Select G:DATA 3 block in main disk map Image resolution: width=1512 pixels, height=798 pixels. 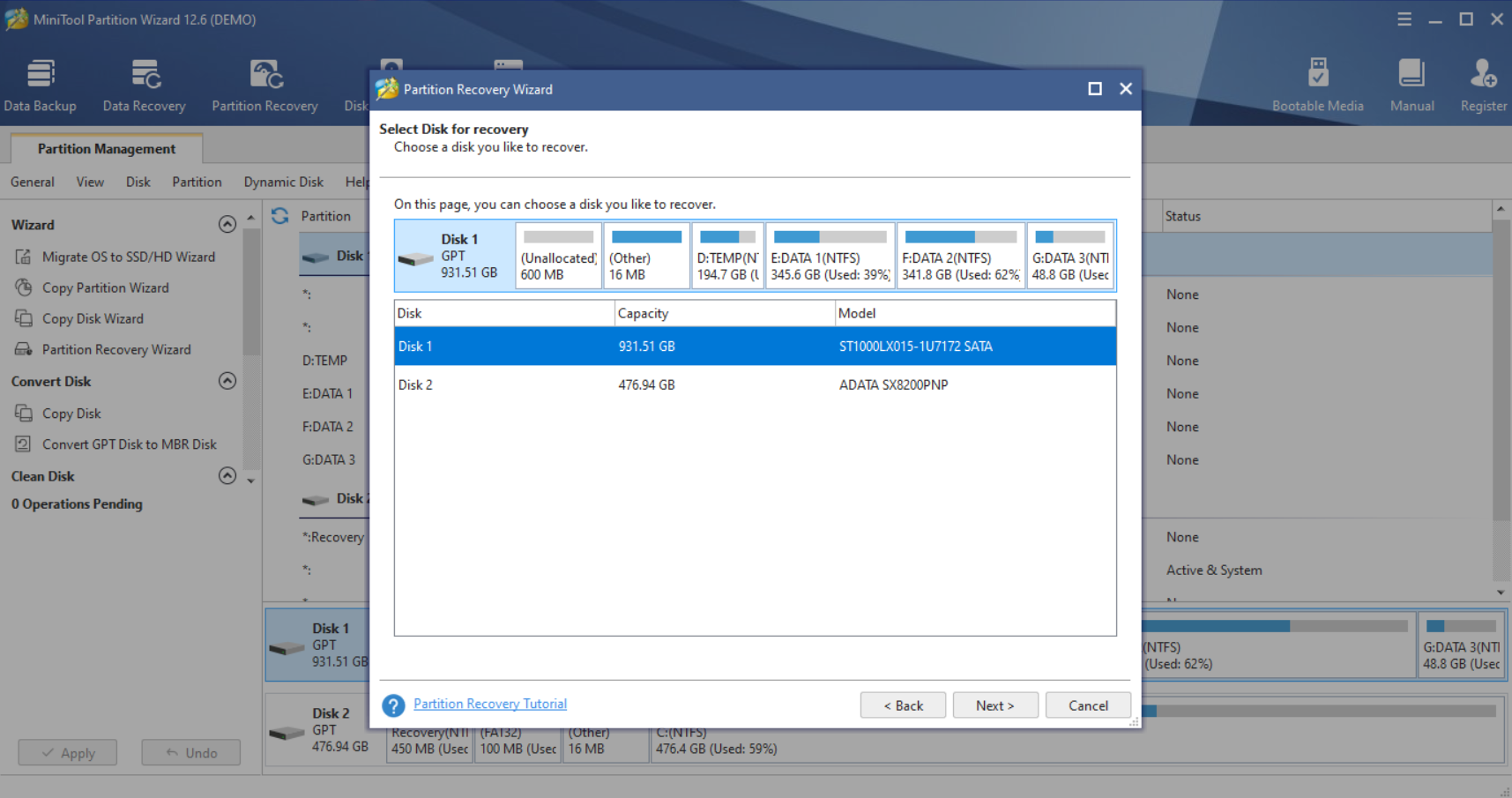pos(1461,645)
